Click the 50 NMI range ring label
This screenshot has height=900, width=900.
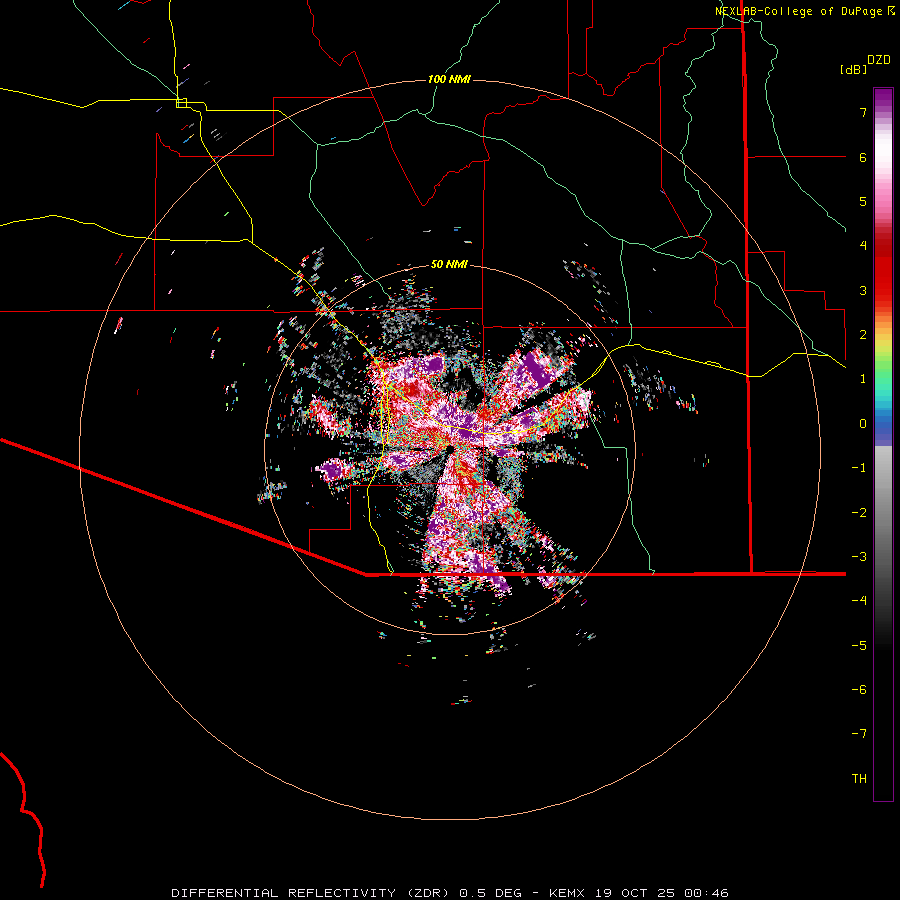[449, 264]
